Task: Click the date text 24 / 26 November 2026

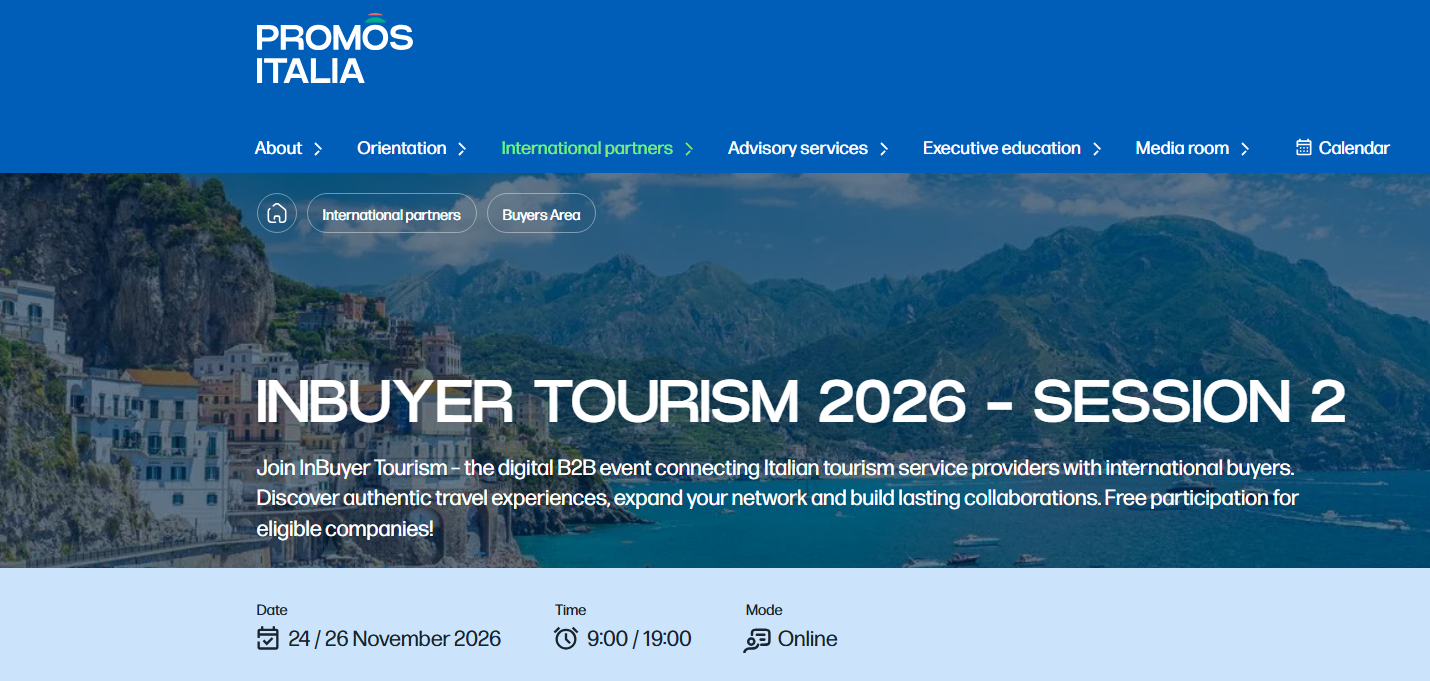Action: [395, 639]
